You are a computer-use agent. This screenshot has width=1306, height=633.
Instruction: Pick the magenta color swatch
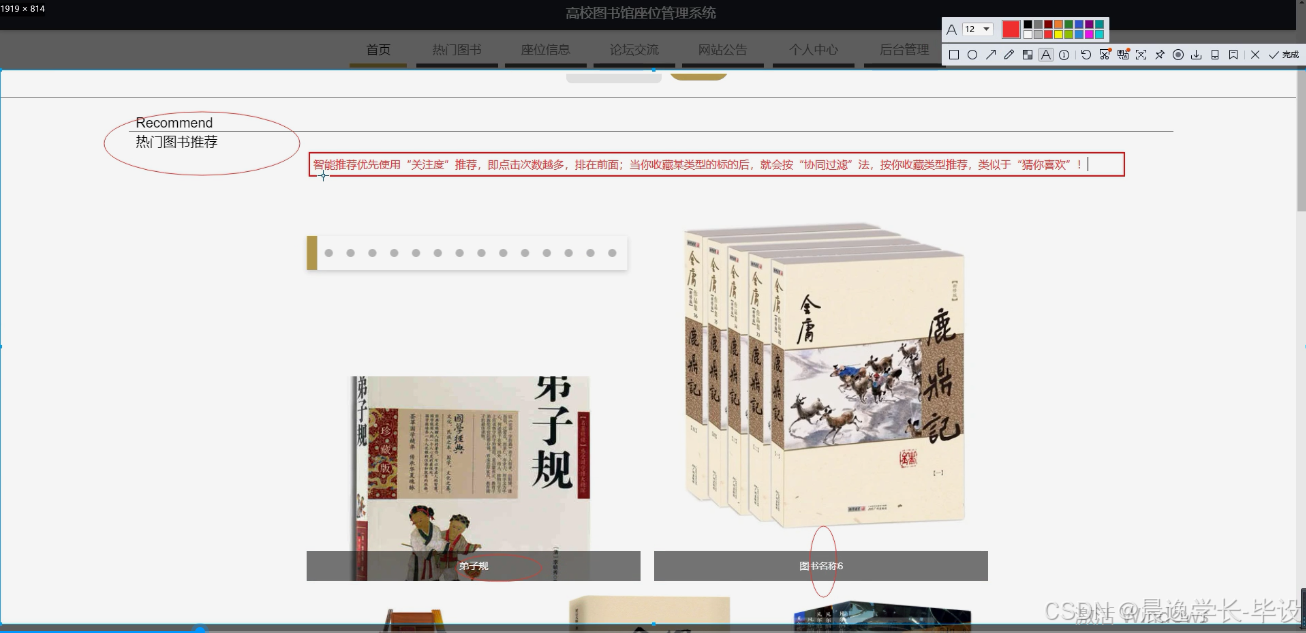click(1089, 34)
